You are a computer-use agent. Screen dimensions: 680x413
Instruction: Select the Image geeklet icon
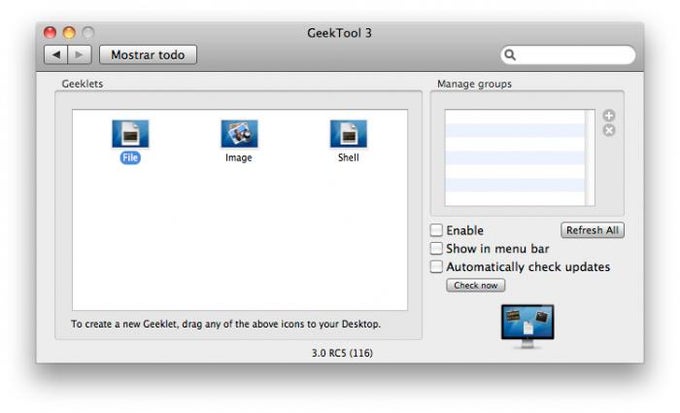[x=239, y=134]
